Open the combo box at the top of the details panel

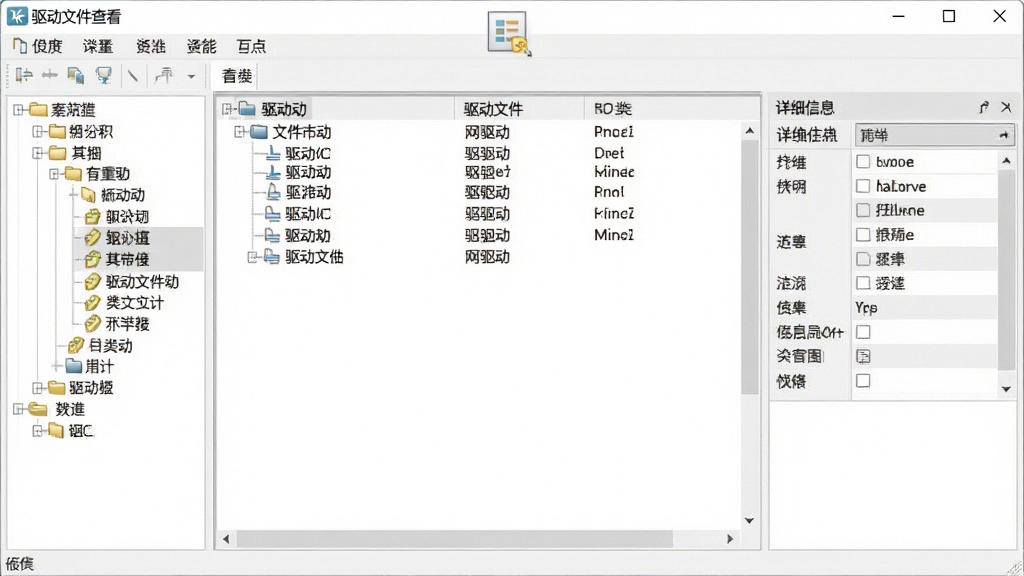934,135
